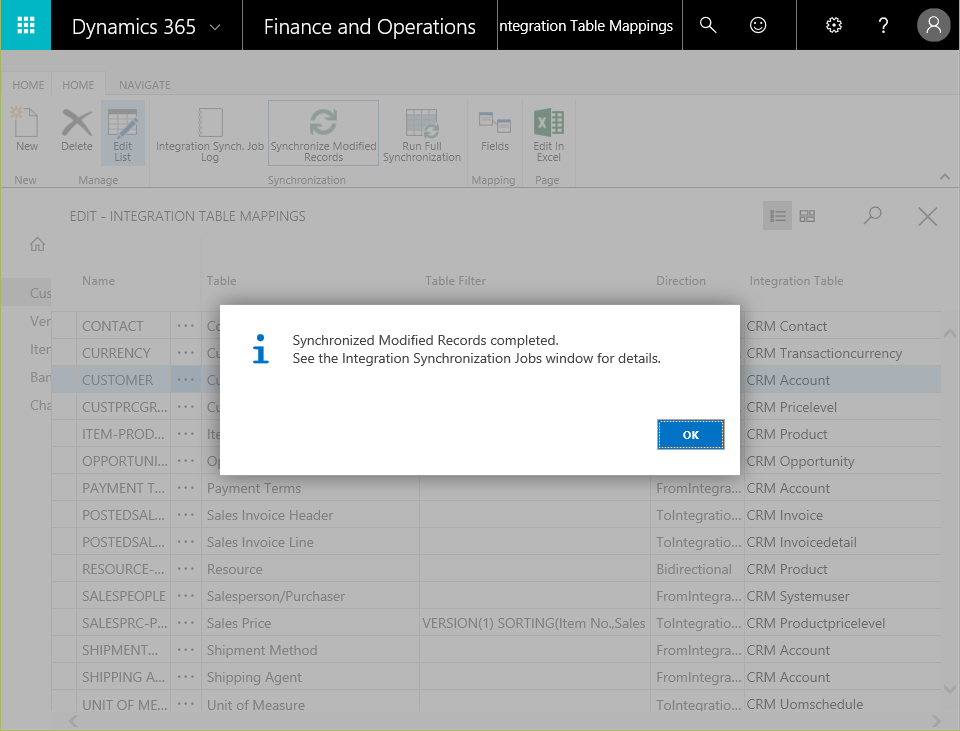Select the CONTACT mapping name cell
Screen dimensions: 960x731
124,326
